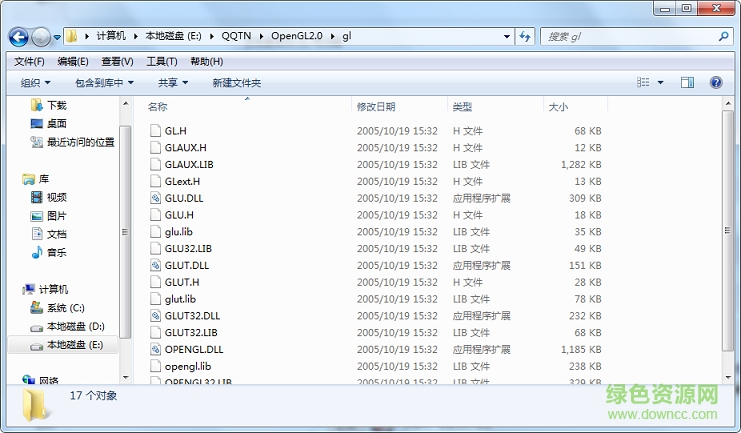
Task: Sort by 类型 column header
Action: (462, 107)
